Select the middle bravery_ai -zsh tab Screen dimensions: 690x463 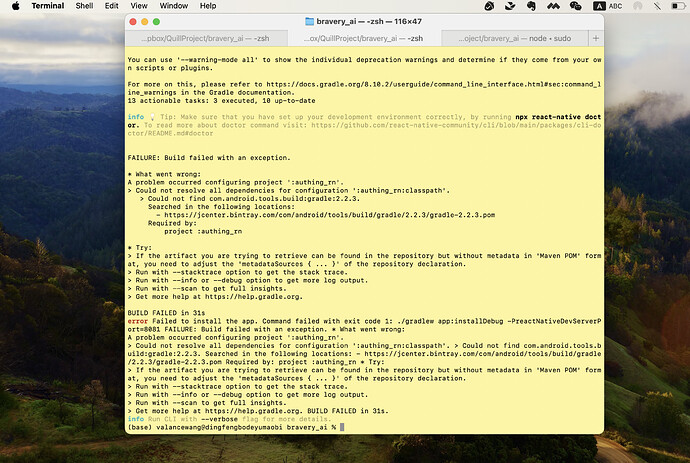(363, 38)
